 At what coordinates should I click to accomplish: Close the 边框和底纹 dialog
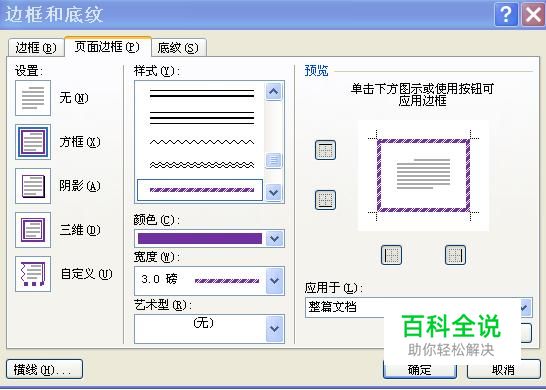(x=533, y=15)
